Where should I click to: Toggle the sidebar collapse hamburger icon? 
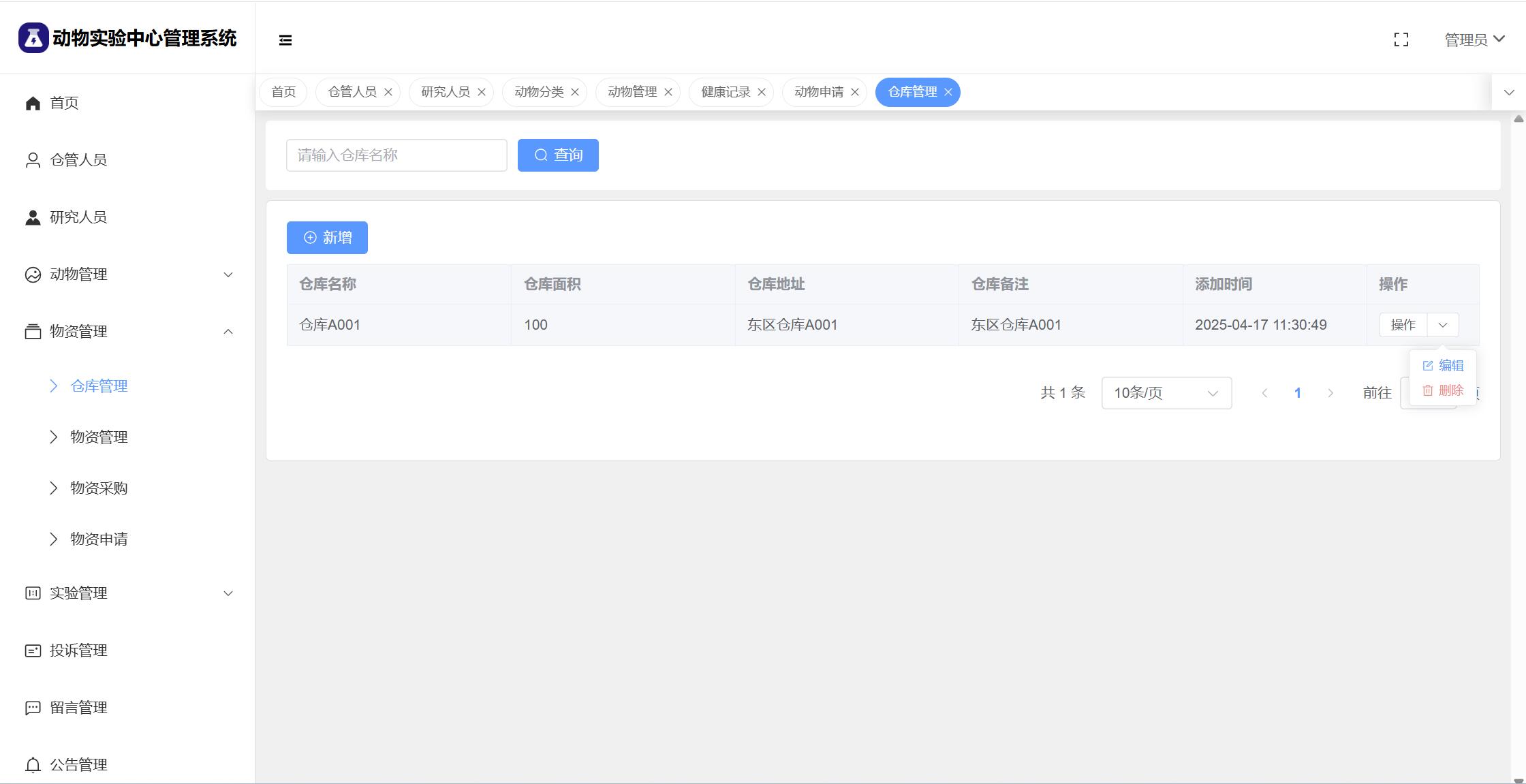[x=285, y=40]
